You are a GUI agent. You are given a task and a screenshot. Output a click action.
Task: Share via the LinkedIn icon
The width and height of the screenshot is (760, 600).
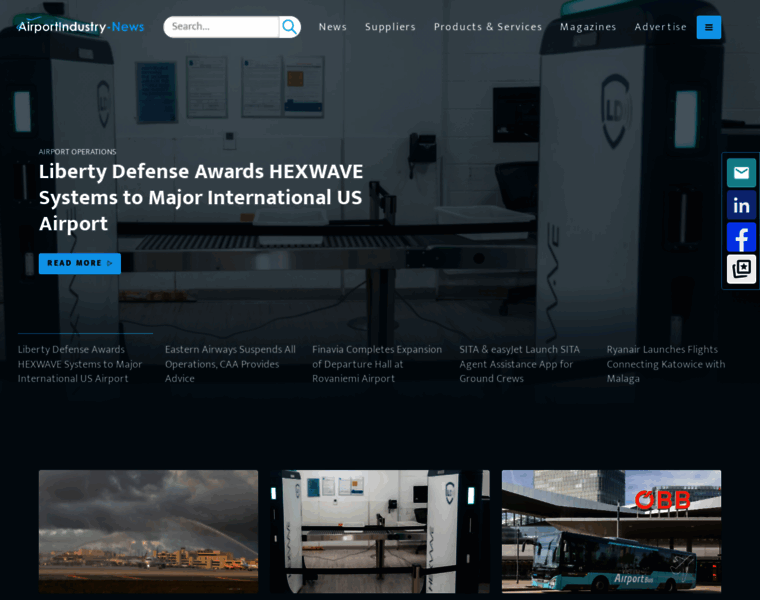tap(741, 205)
